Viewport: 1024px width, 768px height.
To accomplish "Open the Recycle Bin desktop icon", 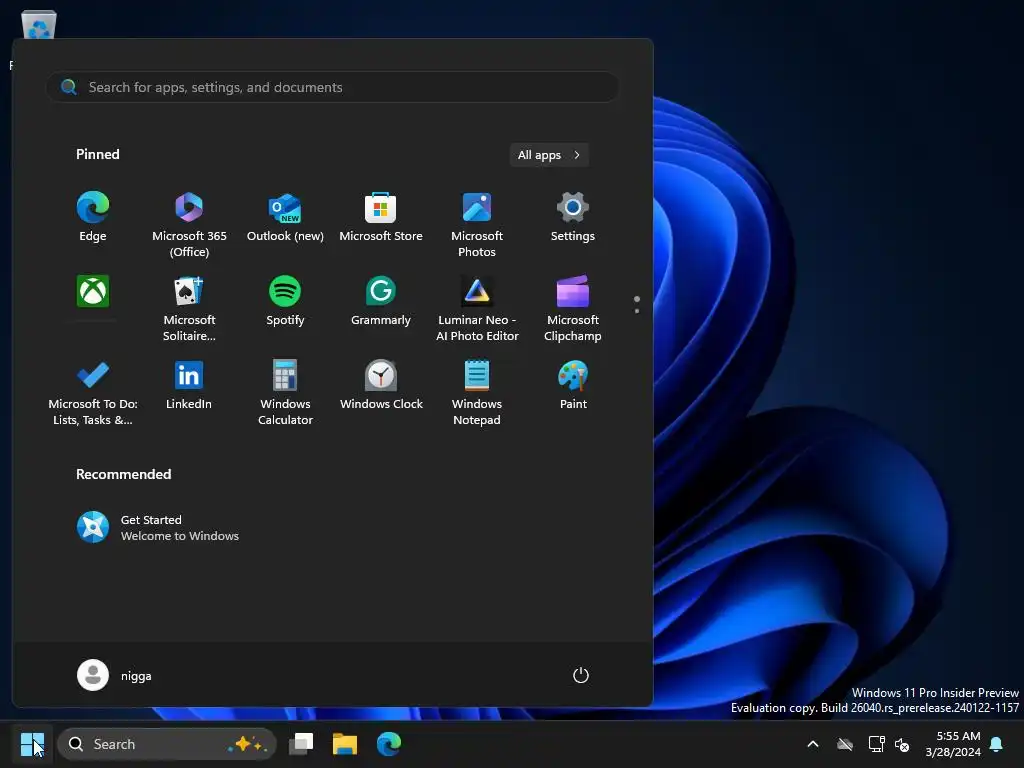I will tap(38, 25).
